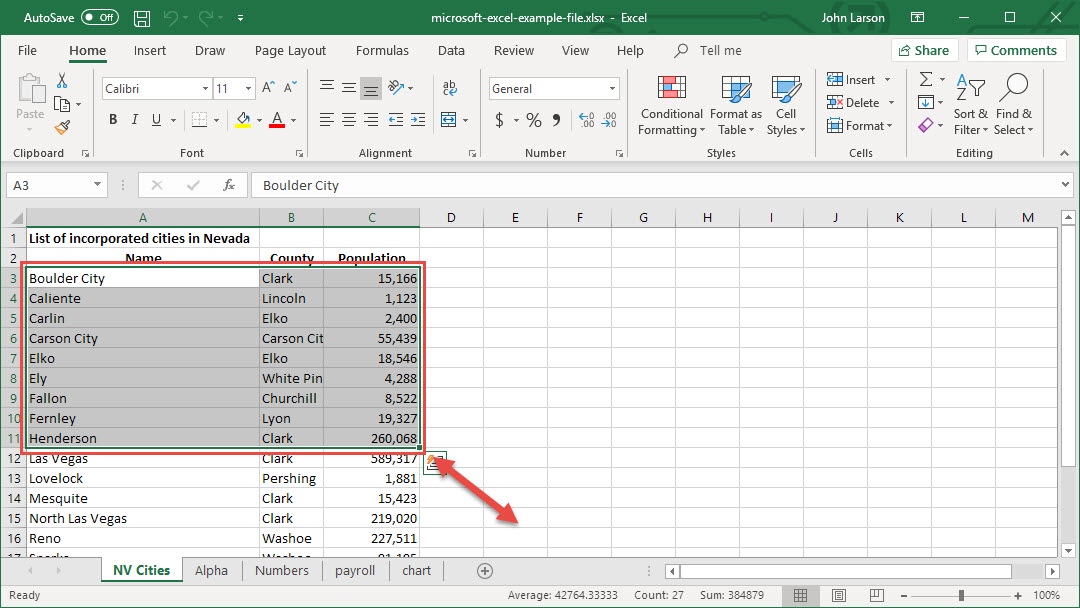The image size is (1080, 608).
Task: Open the General number format dropdown
Action: tap(613, 89)
